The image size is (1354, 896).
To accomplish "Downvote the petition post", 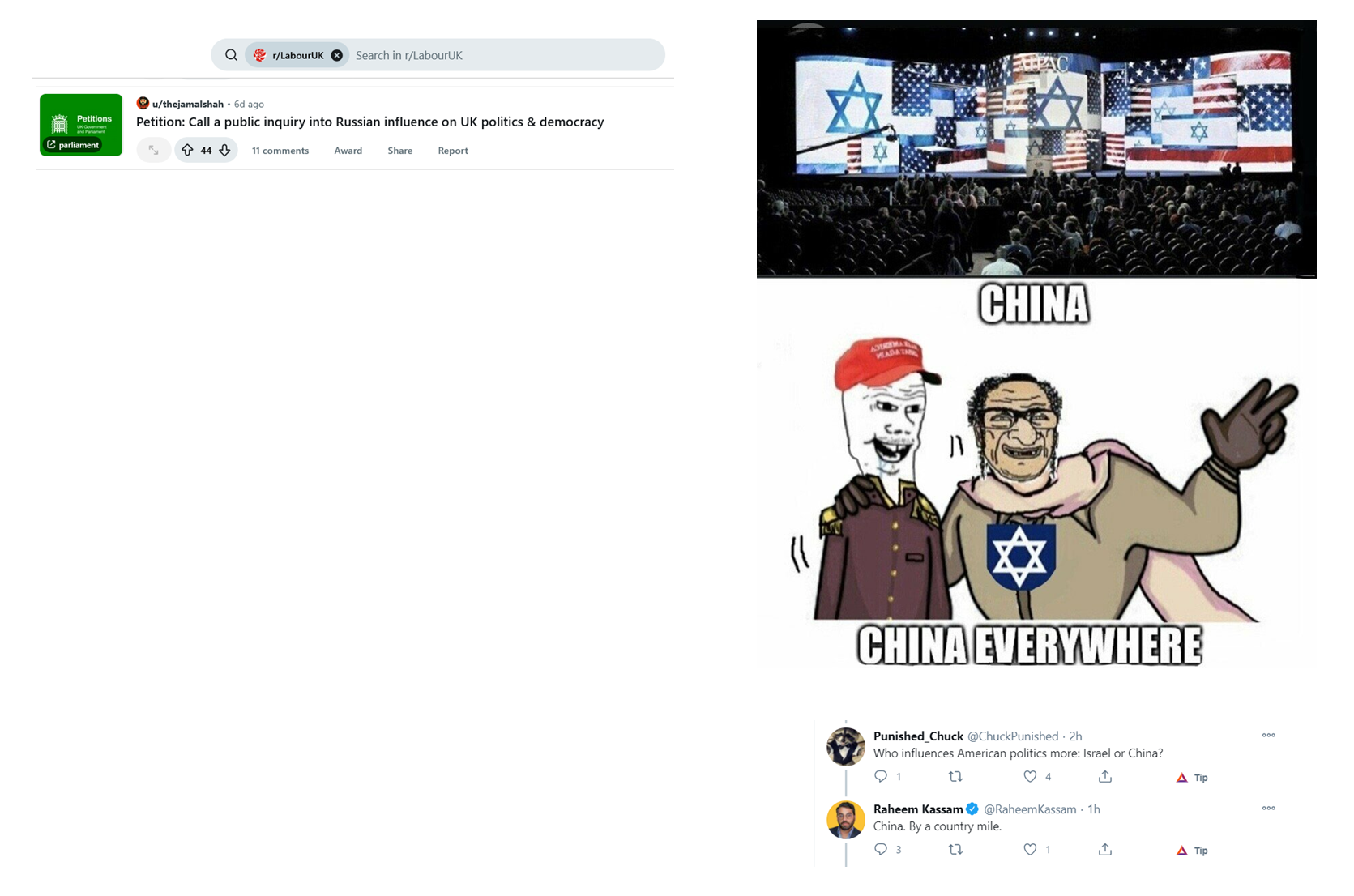I will [x=224, y=150].
